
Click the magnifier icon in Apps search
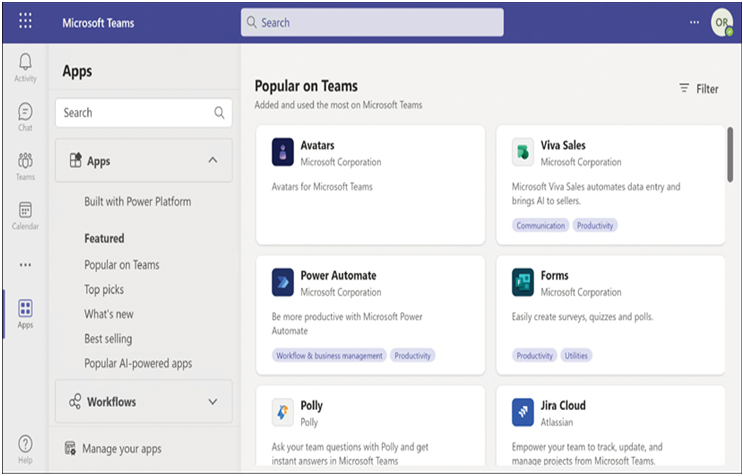[x=219, y=113]
